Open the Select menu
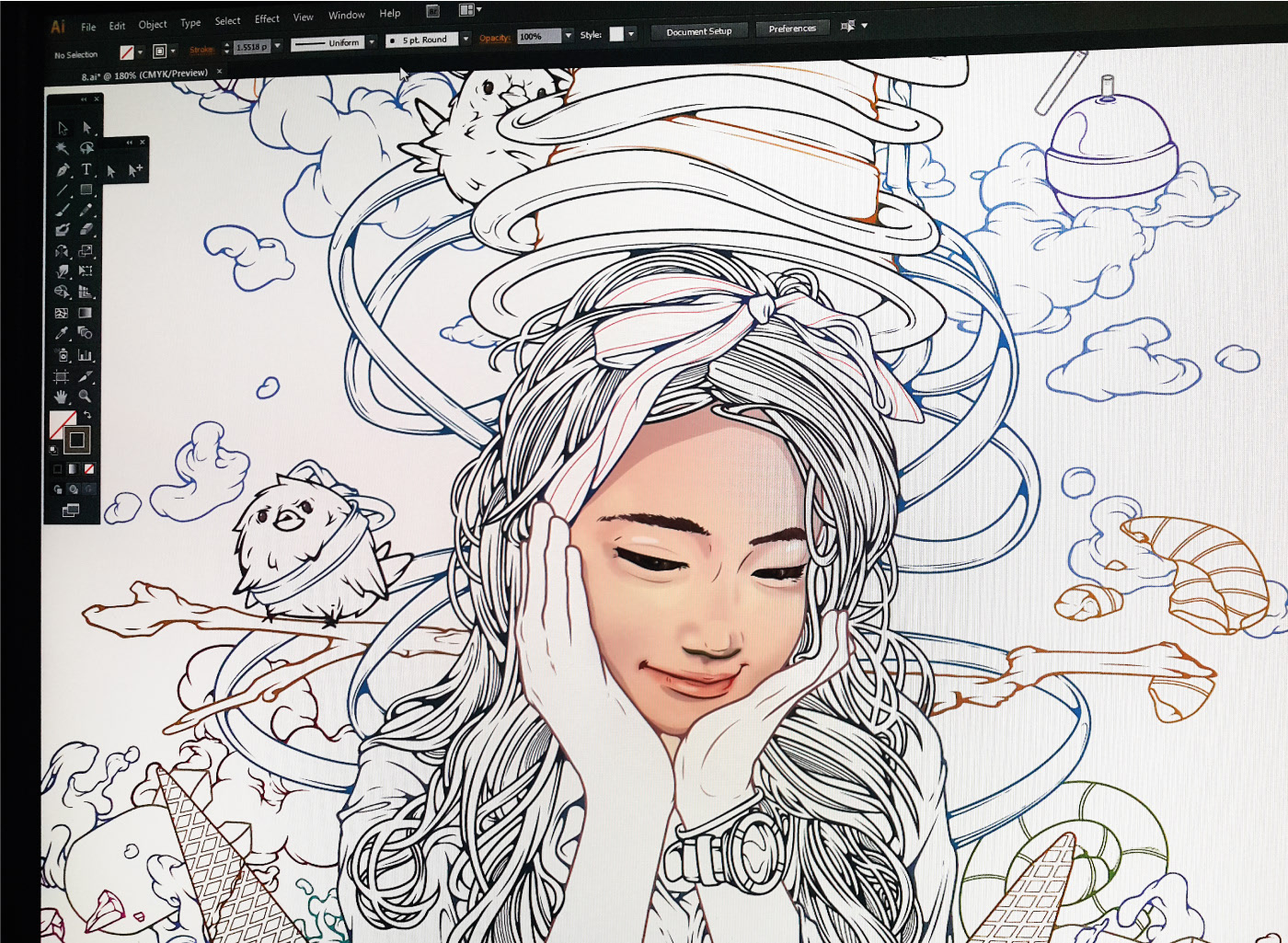Screen dimensions: 1288x943 click(227, 21)
